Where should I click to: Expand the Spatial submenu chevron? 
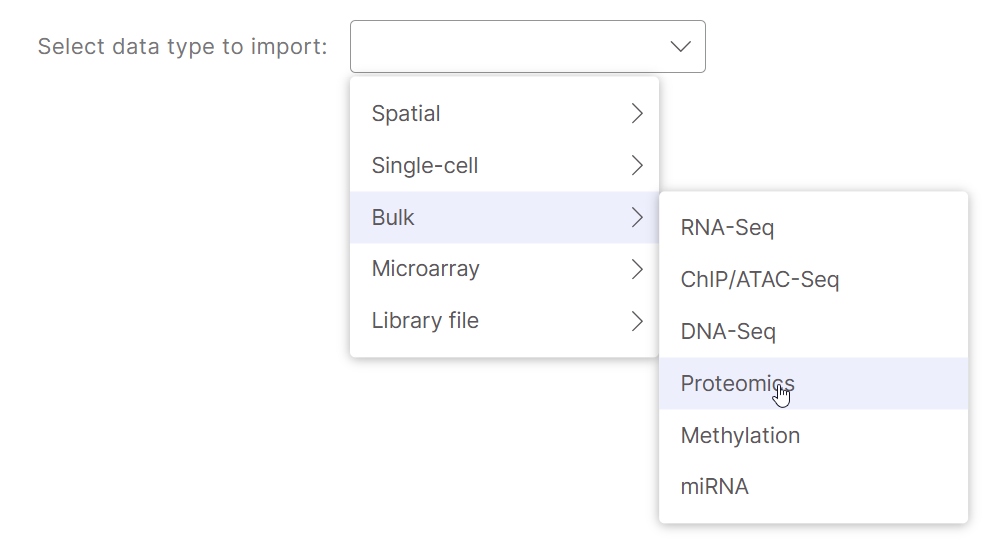click(x=637, y=114)
